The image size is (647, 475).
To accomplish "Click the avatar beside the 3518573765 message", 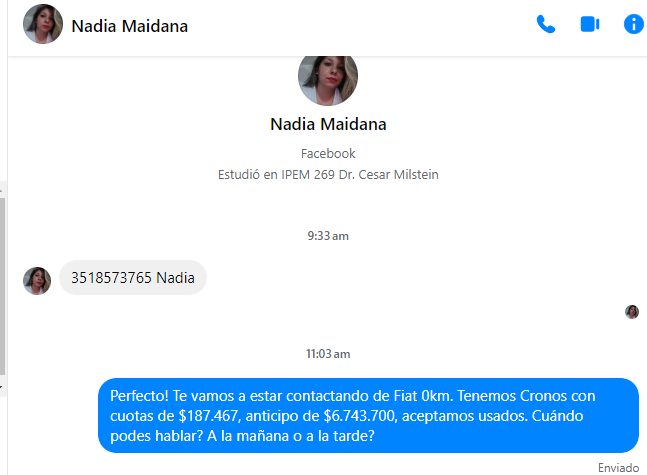I will (37, 281).
